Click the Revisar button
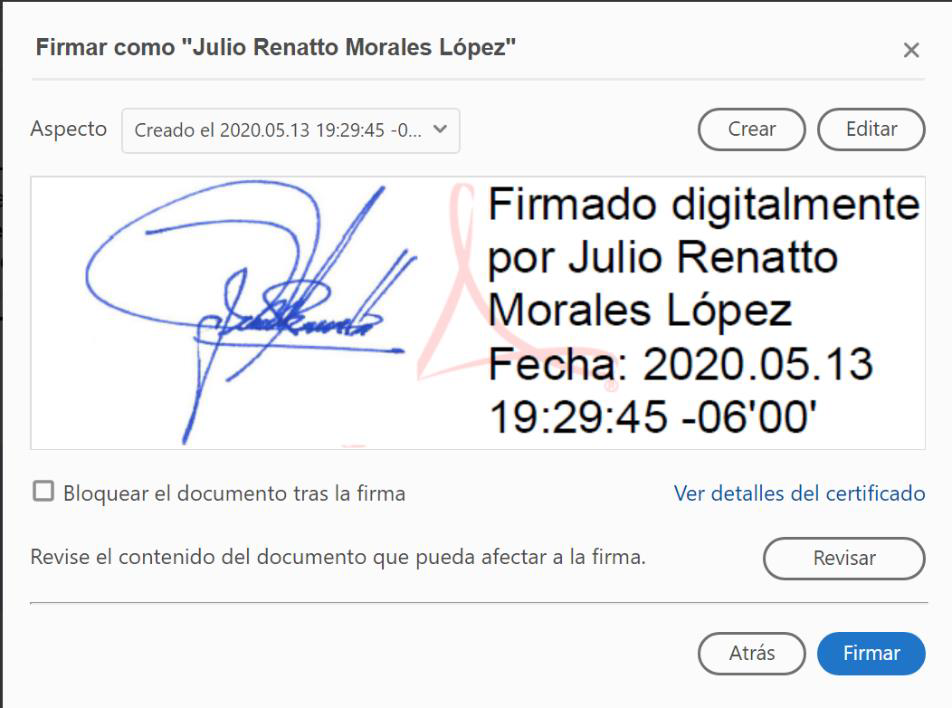Viewport: 952px width, 708px height. 844,558
